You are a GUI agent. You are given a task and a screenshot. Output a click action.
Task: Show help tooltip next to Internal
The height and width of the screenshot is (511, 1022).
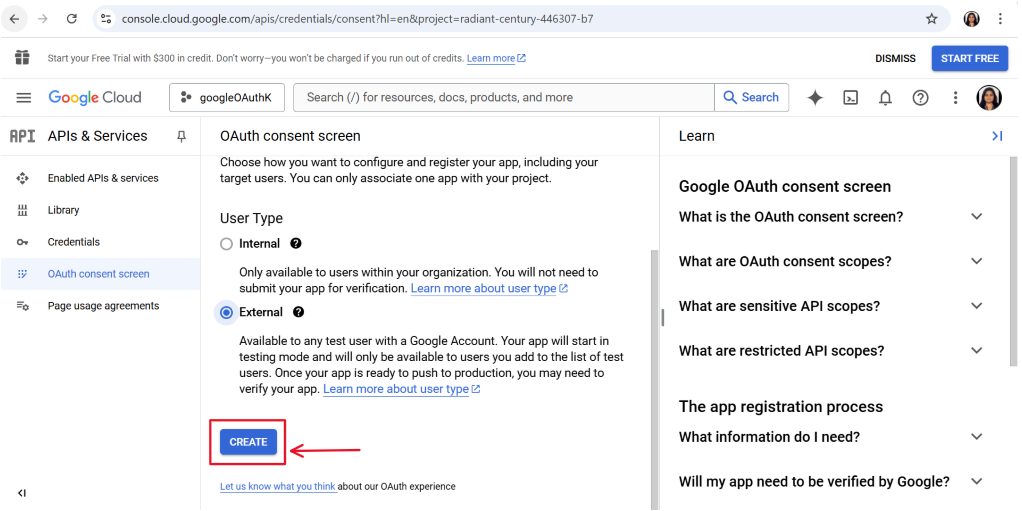point(296,243)
